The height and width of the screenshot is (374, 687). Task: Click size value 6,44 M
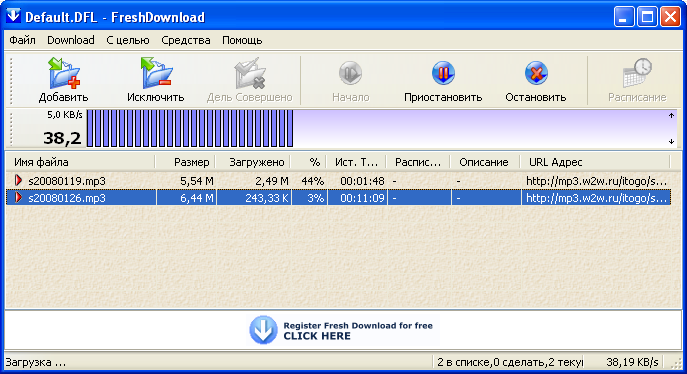[x=197, y=198]
